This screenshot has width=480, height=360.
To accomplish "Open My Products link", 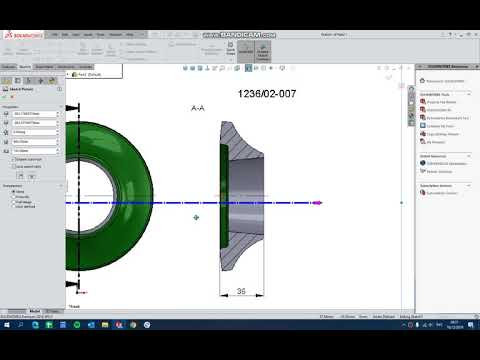I will (x=432, y=142).
